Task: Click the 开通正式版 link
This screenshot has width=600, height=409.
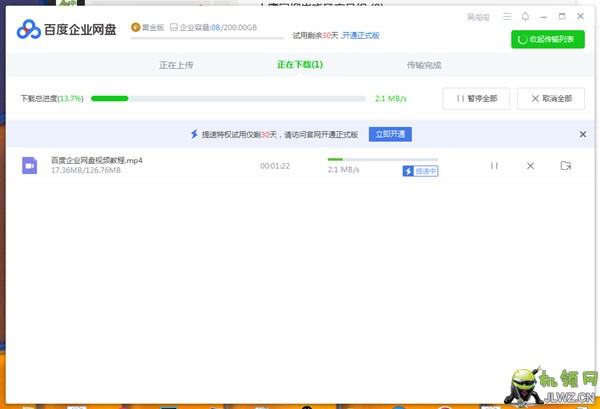Action: click(x=361, y=36)
